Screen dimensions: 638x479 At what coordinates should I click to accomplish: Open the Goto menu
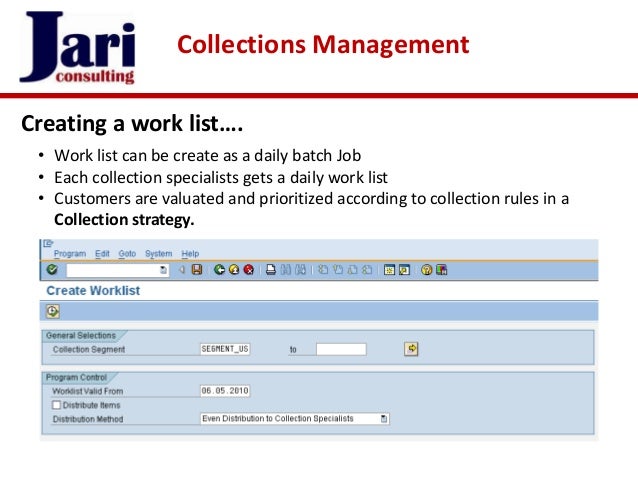(127, 254)
